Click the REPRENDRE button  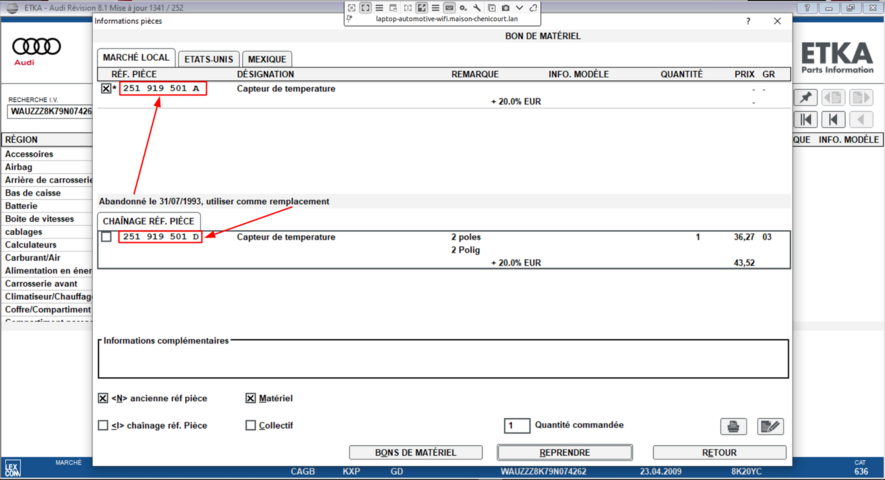pyautogui.click(x=564, y=452)
